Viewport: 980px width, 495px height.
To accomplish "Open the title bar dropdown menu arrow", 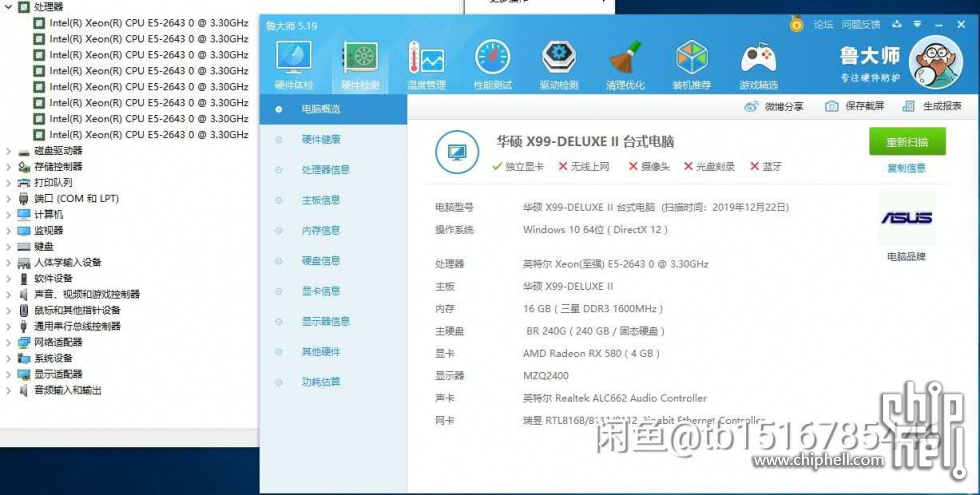I will (x=917, y=24).
